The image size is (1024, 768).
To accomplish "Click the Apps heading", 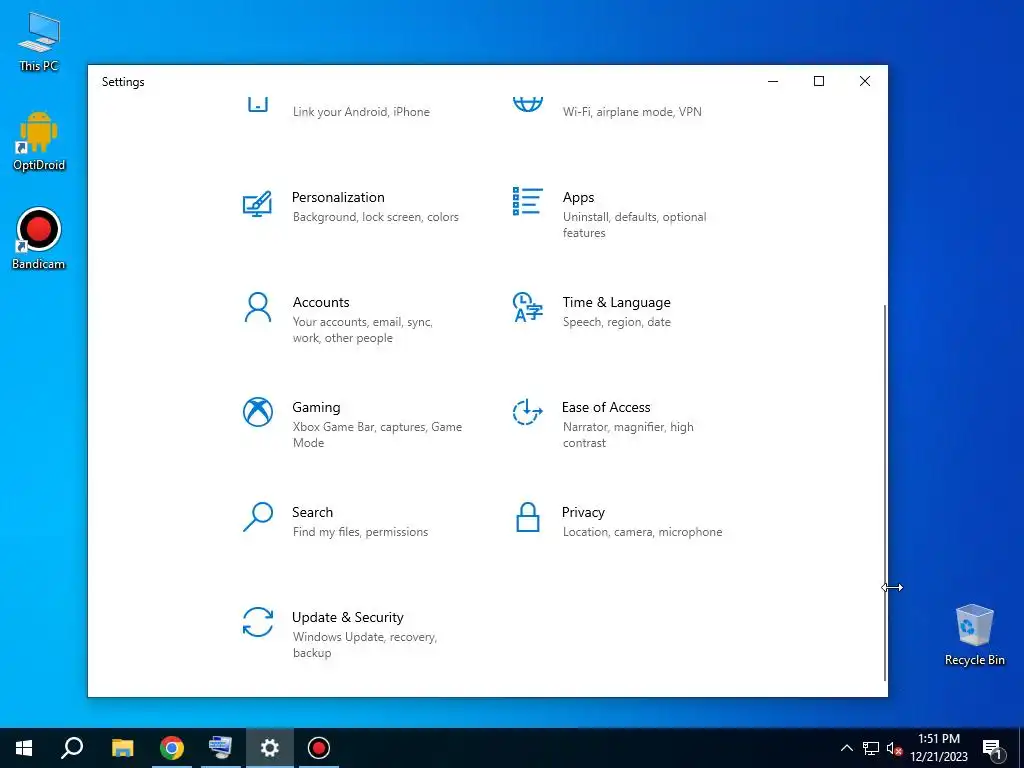I will (579, 197).
